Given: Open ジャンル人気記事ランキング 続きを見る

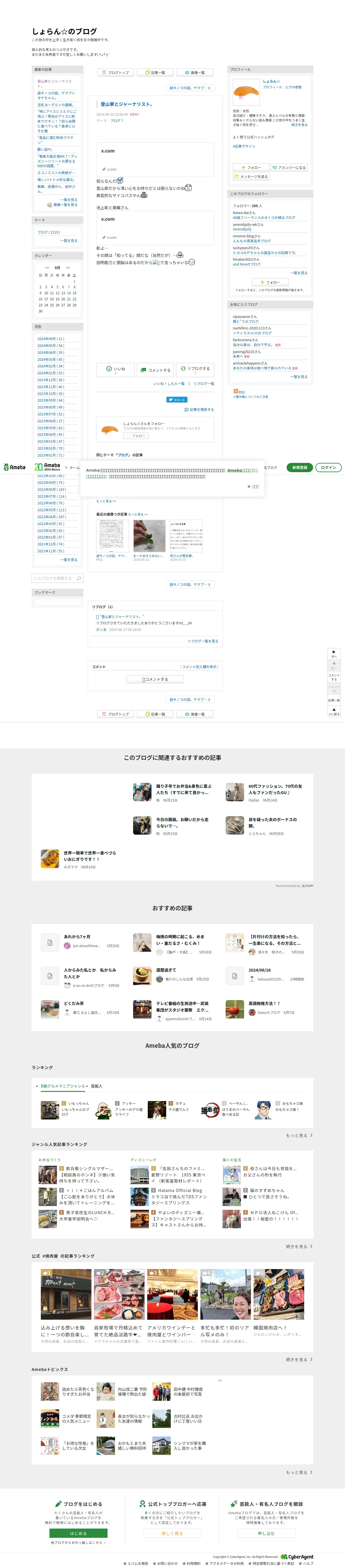Looking at the screenshot, I should tap(299, 1247).
